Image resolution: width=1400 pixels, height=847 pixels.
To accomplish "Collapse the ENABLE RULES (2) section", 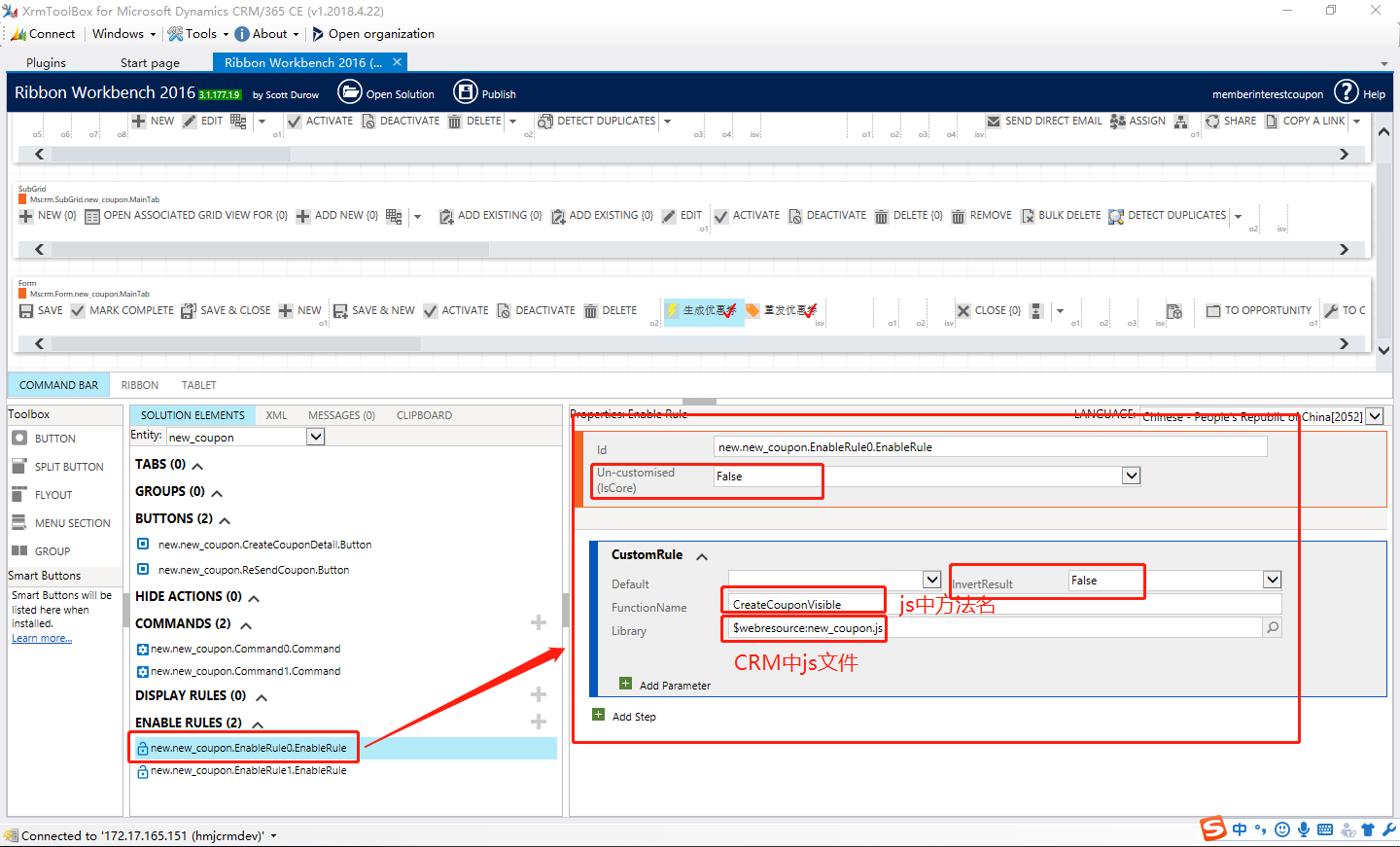I will (258, 724).
